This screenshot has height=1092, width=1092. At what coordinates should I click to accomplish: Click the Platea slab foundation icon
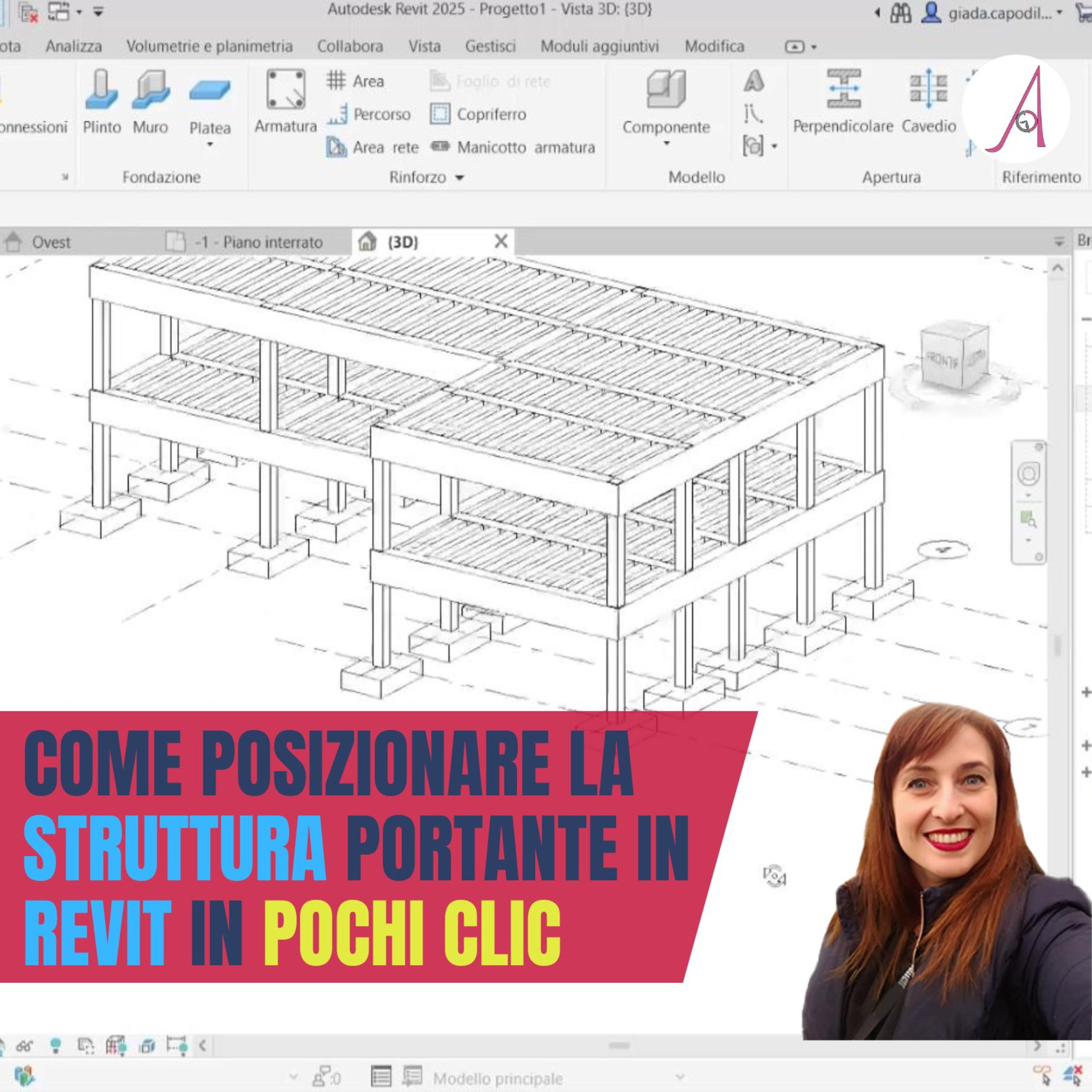210,90
